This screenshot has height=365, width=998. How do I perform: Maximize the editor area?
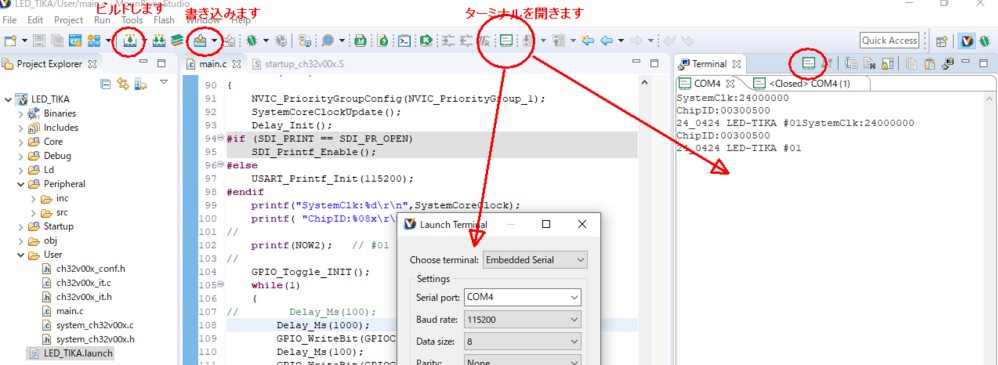(654, 63)
